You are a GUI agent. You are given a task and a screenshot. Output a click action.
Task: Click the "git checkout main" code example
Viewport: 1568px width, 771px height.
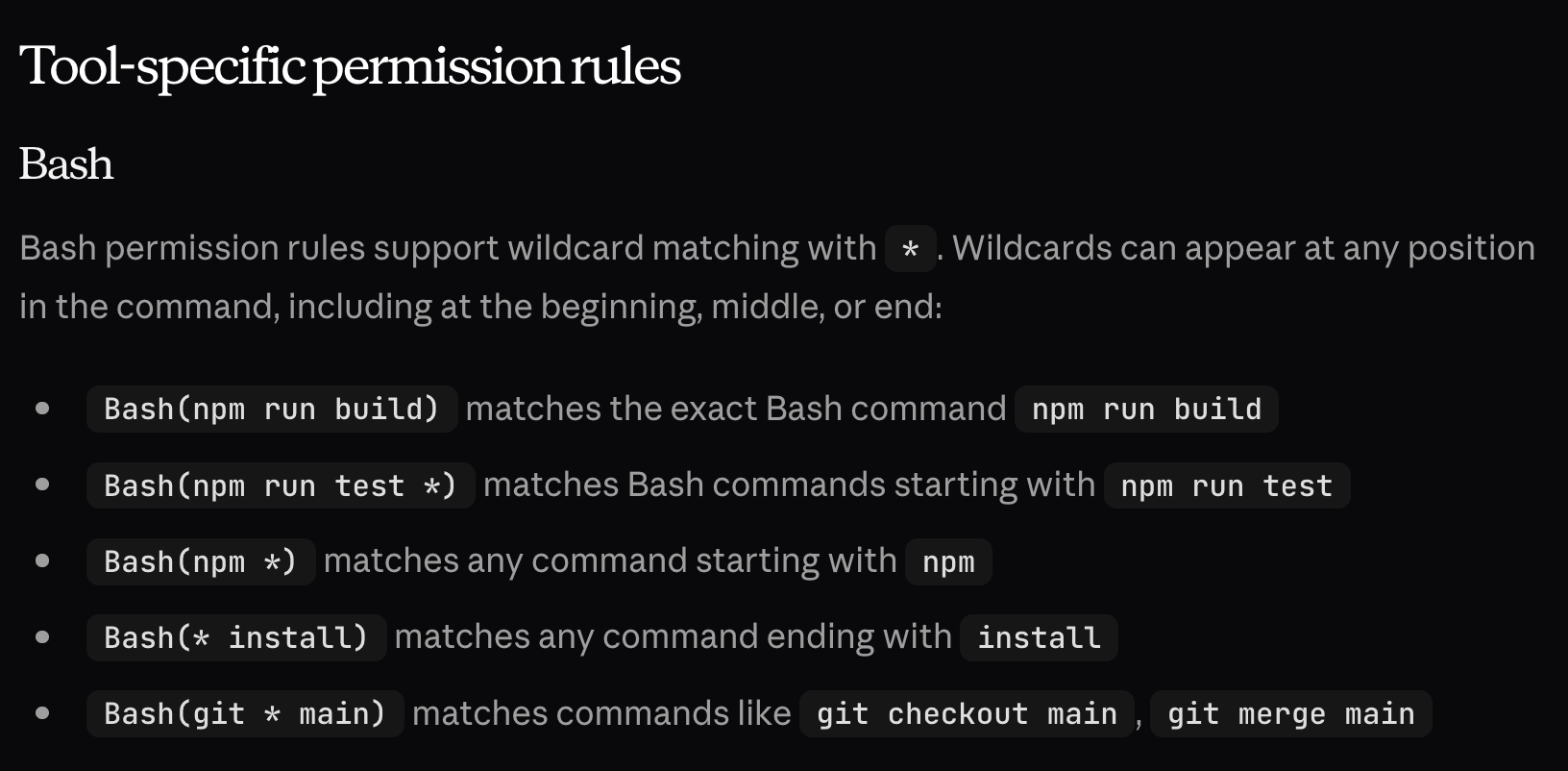click(x=966, y=713)
